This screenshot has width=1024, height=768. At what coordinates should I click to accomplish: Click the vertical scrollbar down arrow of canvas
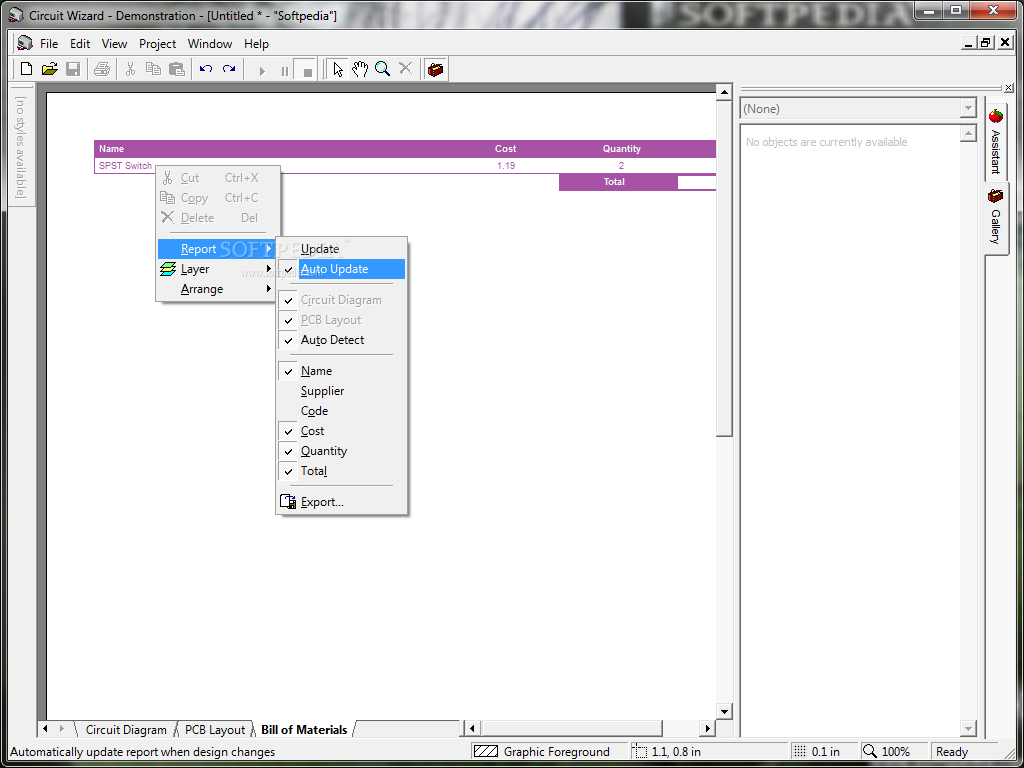(x=724, y=712)
